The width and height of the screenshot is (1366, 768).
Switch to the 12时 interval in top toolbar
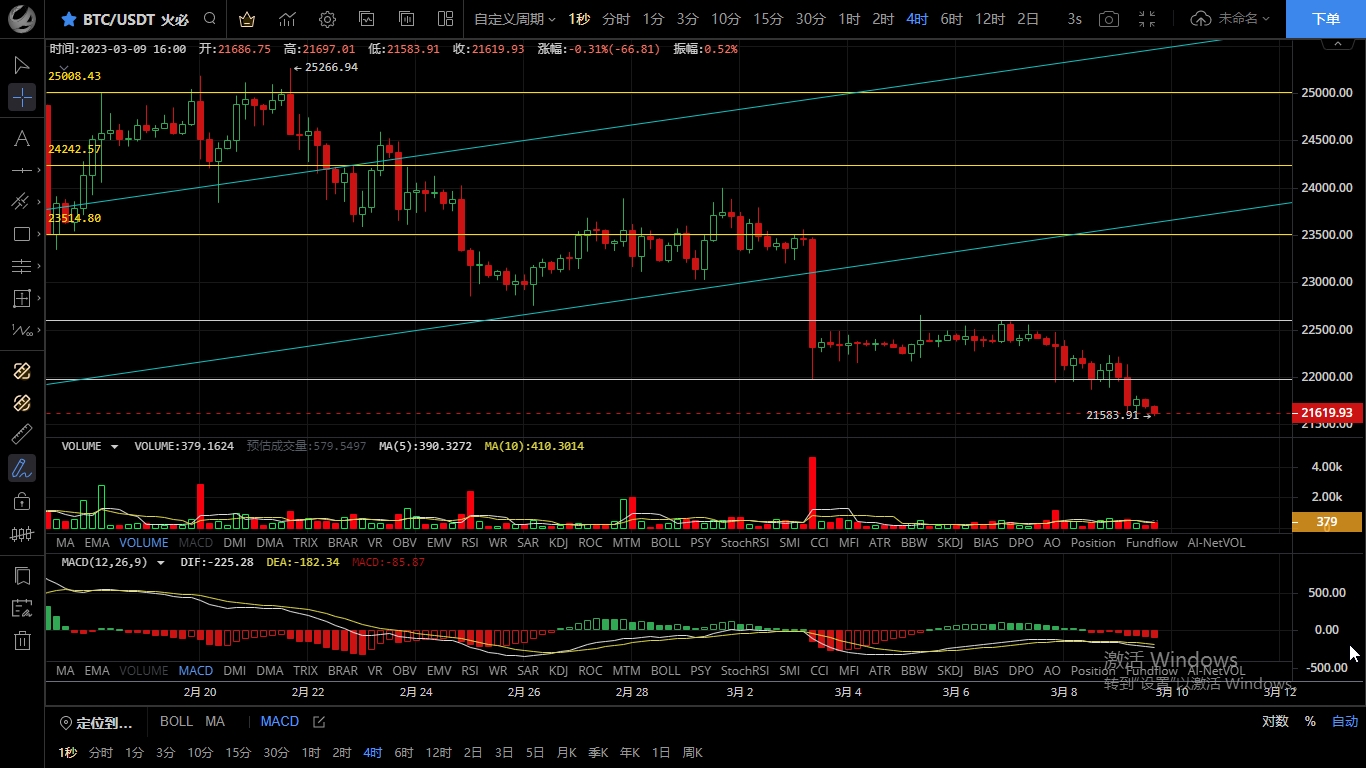(x=990, y=19)
